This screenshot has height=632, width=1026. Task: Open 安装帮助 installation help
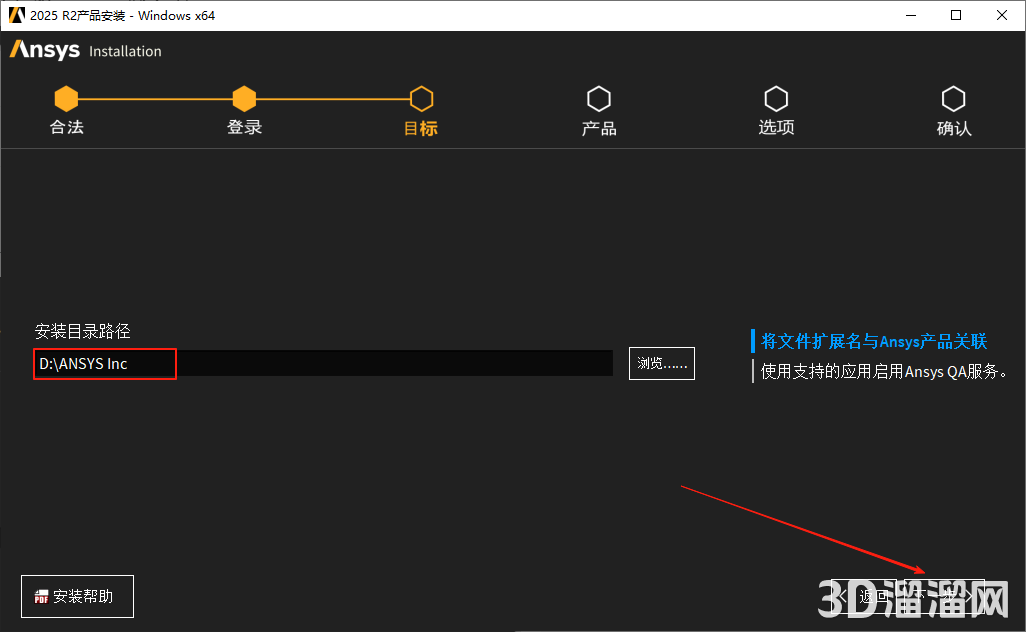point(77,596)
